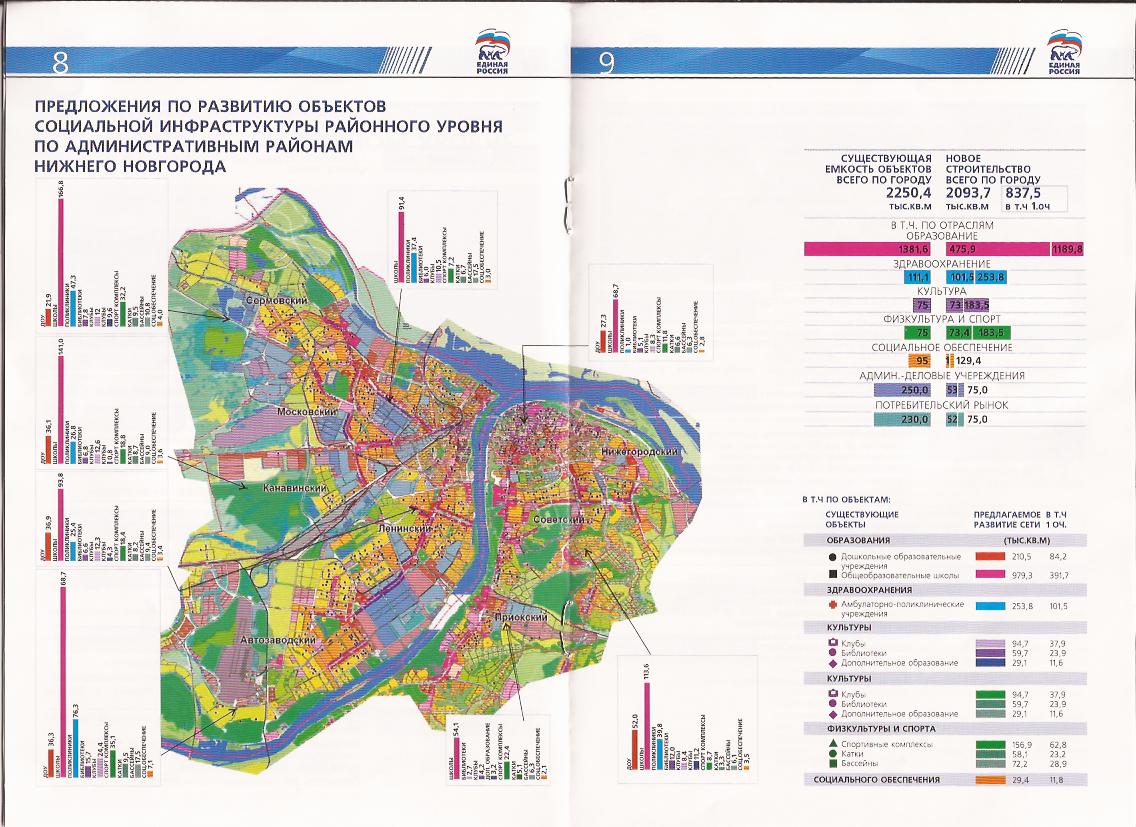Click the Нижегородский district label on the map
The height and width of the screenshot is (827, 1136).
tap(639, 452)
